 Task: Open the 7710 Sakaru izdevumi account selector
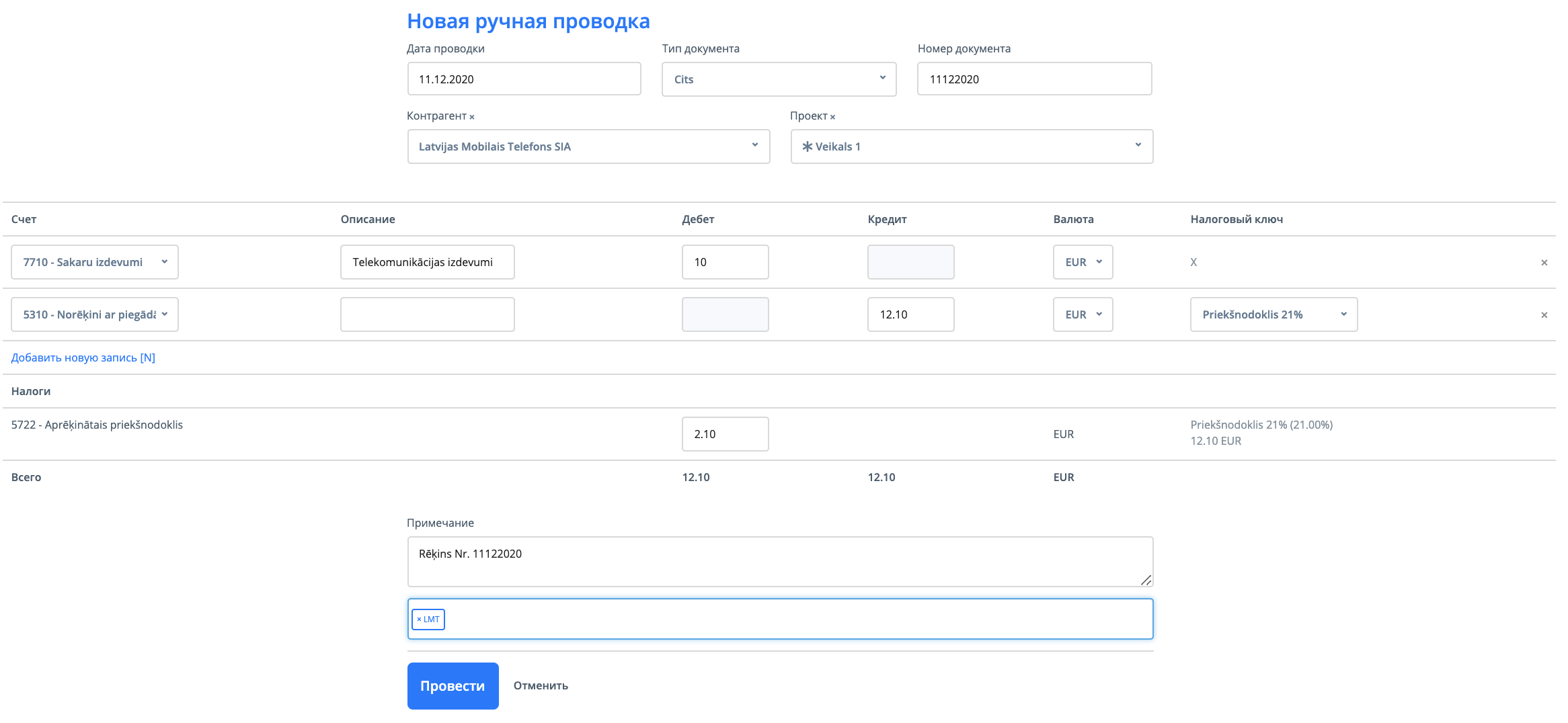(x=95, y=262)
